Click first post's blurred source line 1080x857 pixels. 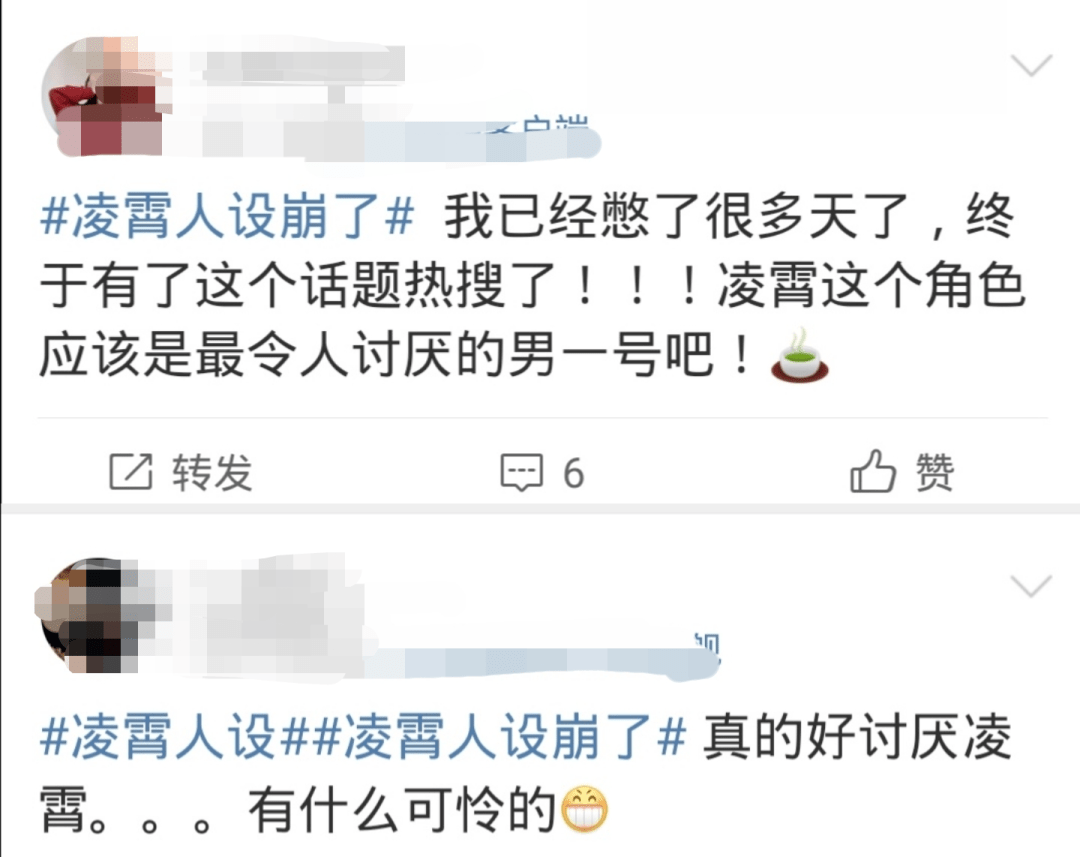pos(386,138)
